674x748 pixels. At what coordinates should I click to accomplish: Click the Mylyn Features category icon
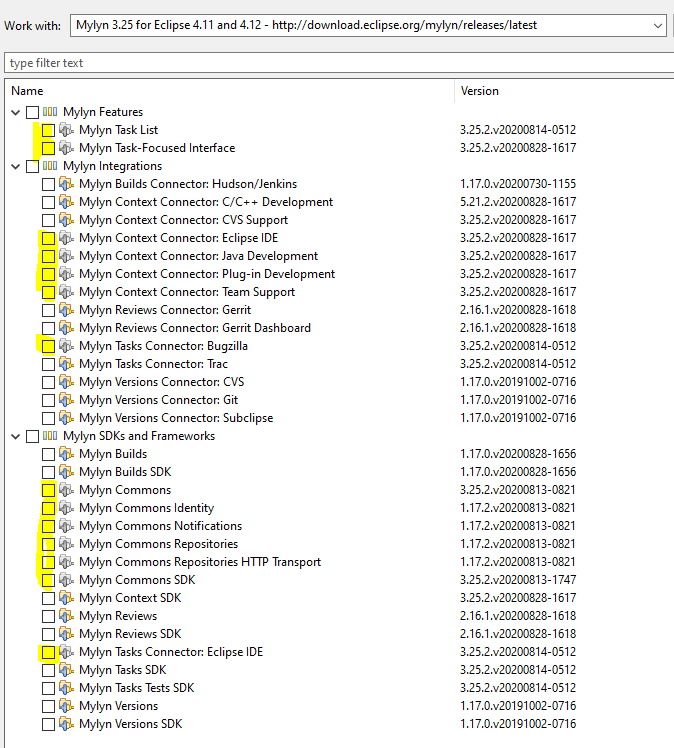click(50, 112)
